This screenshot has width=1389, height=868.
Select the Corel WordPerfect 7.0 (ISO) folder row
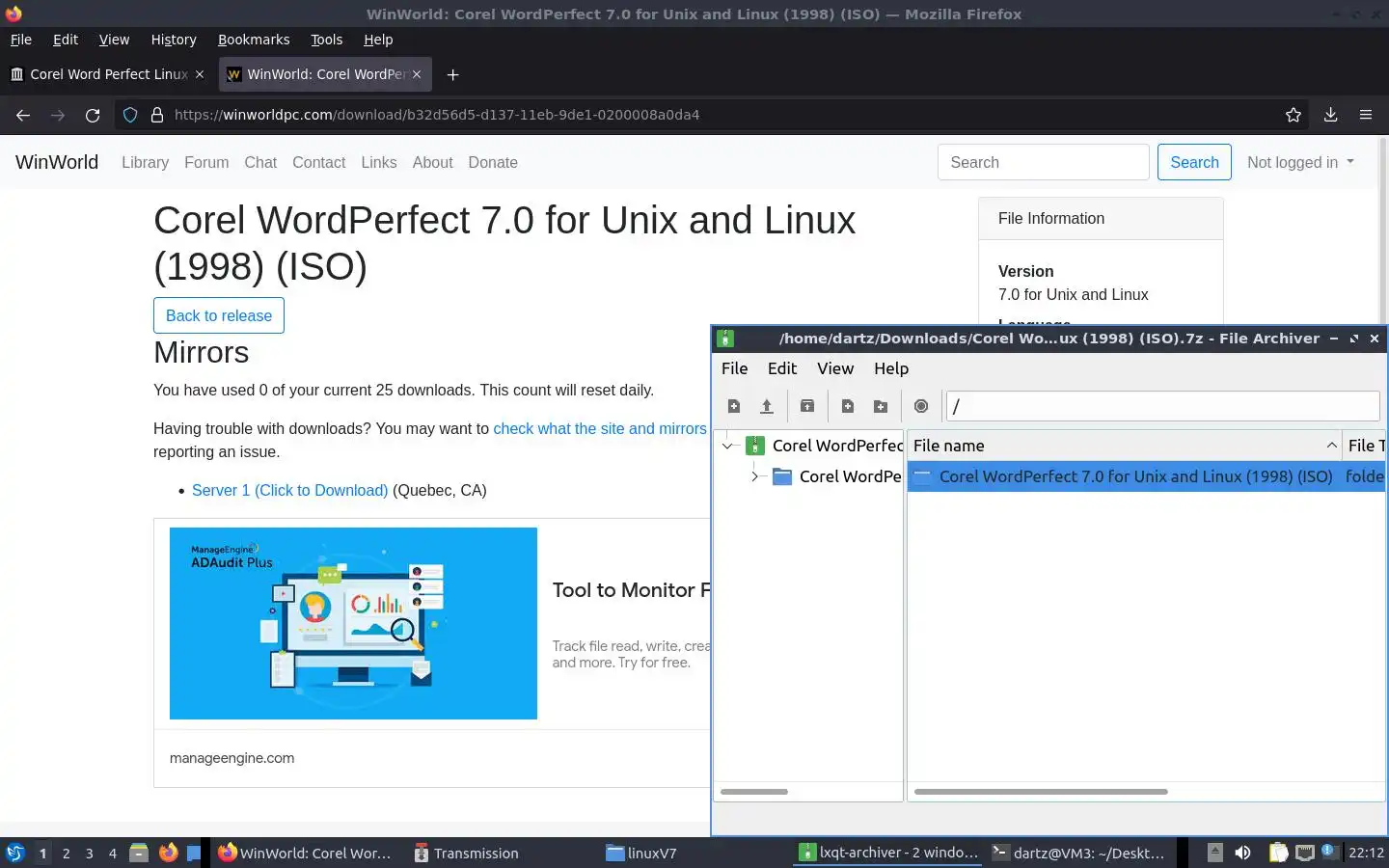(x=1146, y=476)
